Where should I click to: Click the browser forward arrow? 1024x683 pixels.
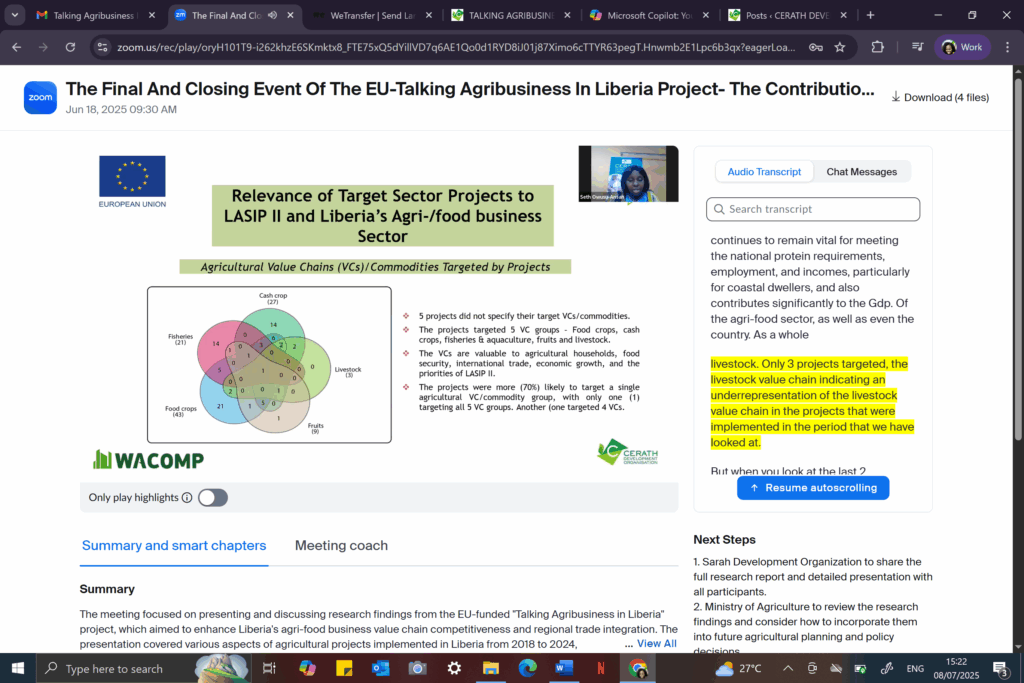pos(43,47)
